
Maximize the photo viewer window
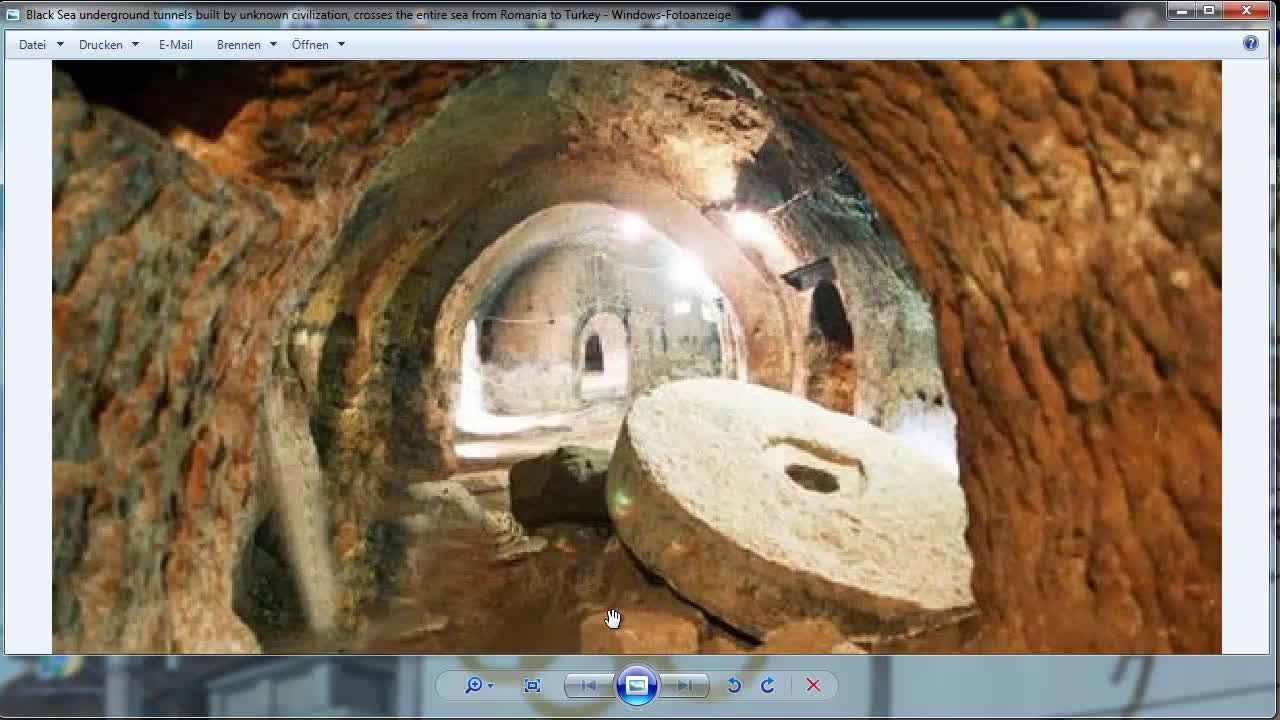pos(1208,11)
